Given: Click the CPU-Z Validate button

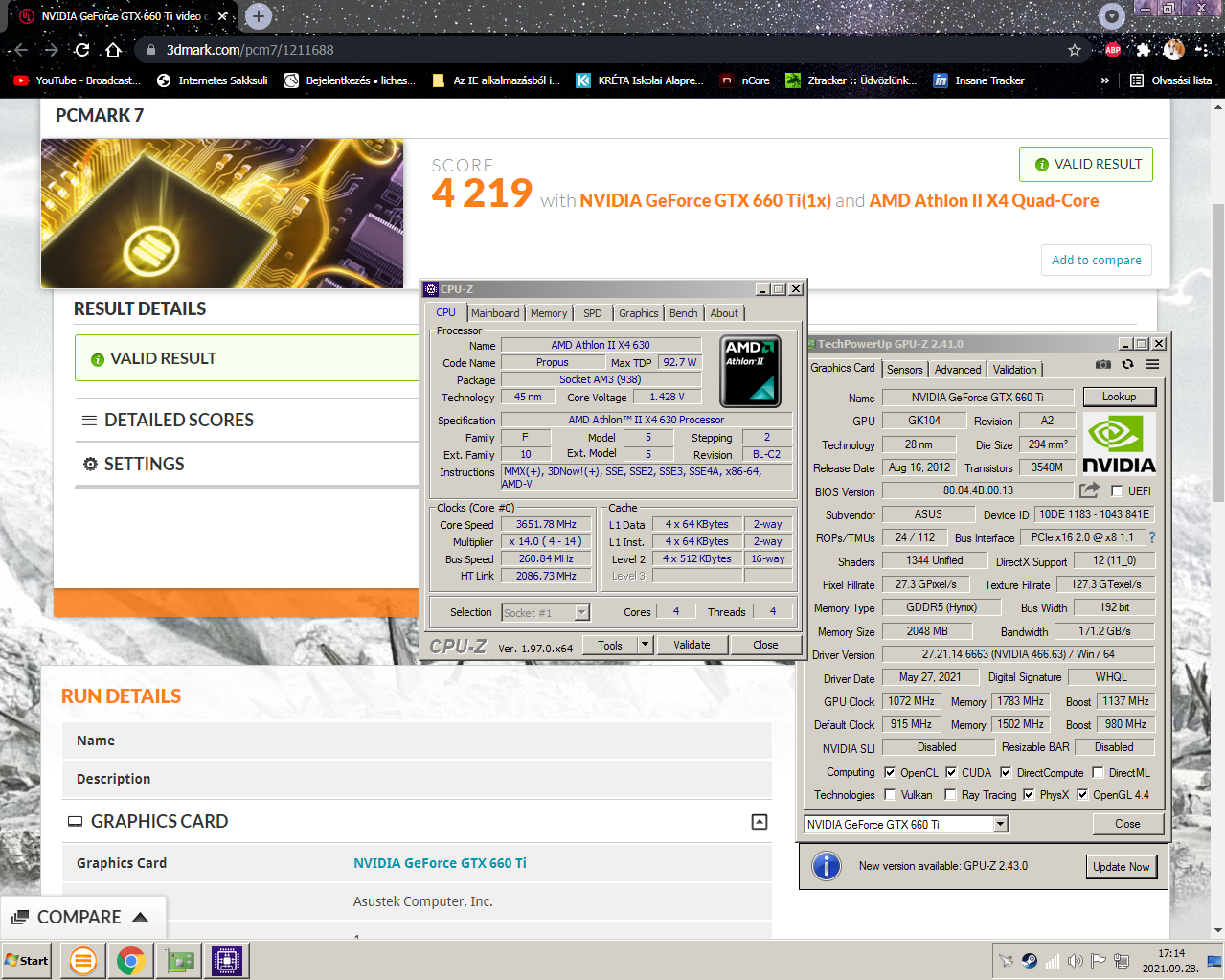Looking at the screenshot, I should 692,645.
